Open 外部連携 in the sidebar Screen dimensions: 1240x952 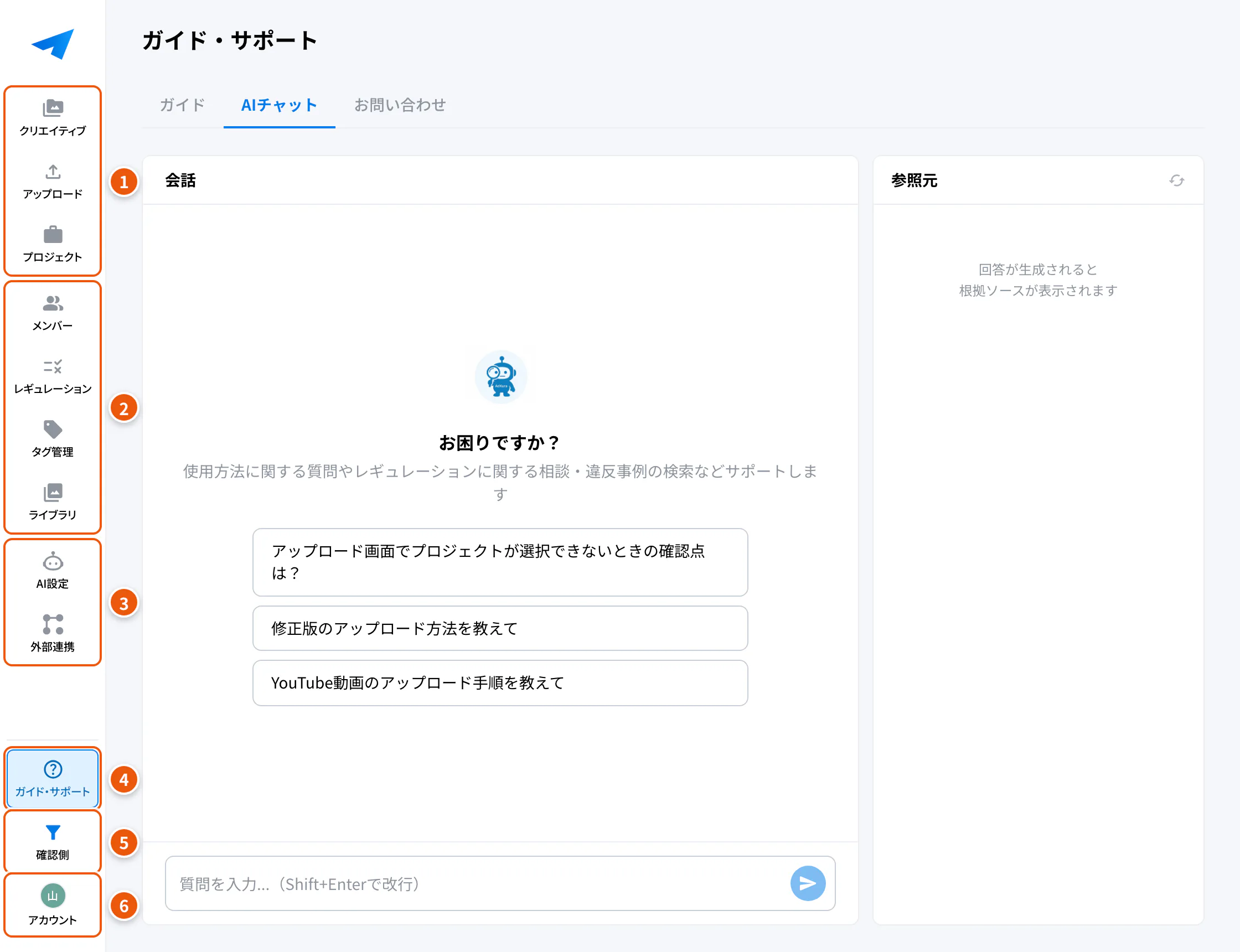click(x=53, y=634)
